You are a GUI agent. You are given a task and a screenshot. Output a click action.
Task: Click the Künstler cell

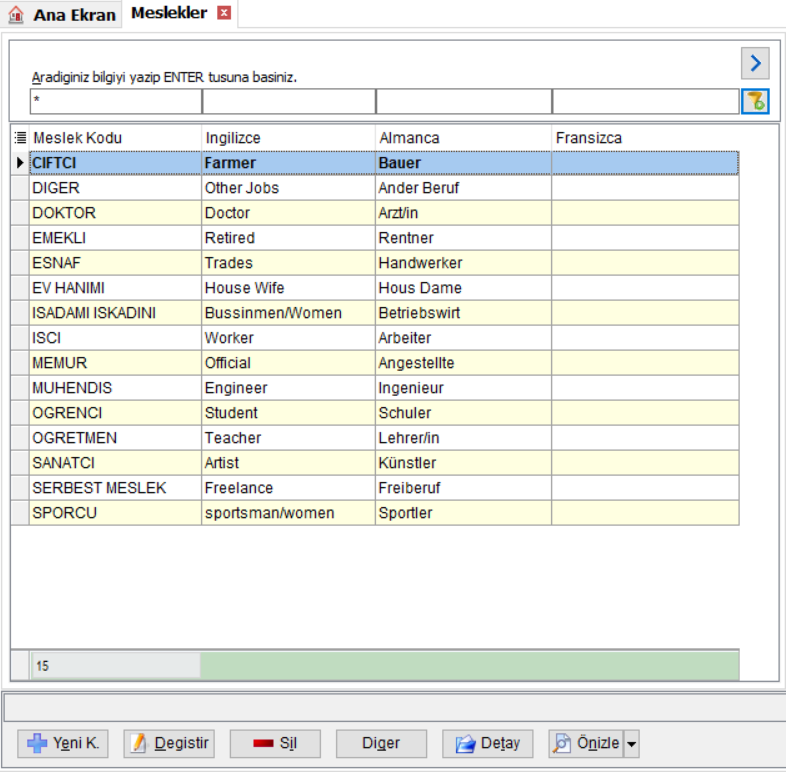(x=464, y=463)
